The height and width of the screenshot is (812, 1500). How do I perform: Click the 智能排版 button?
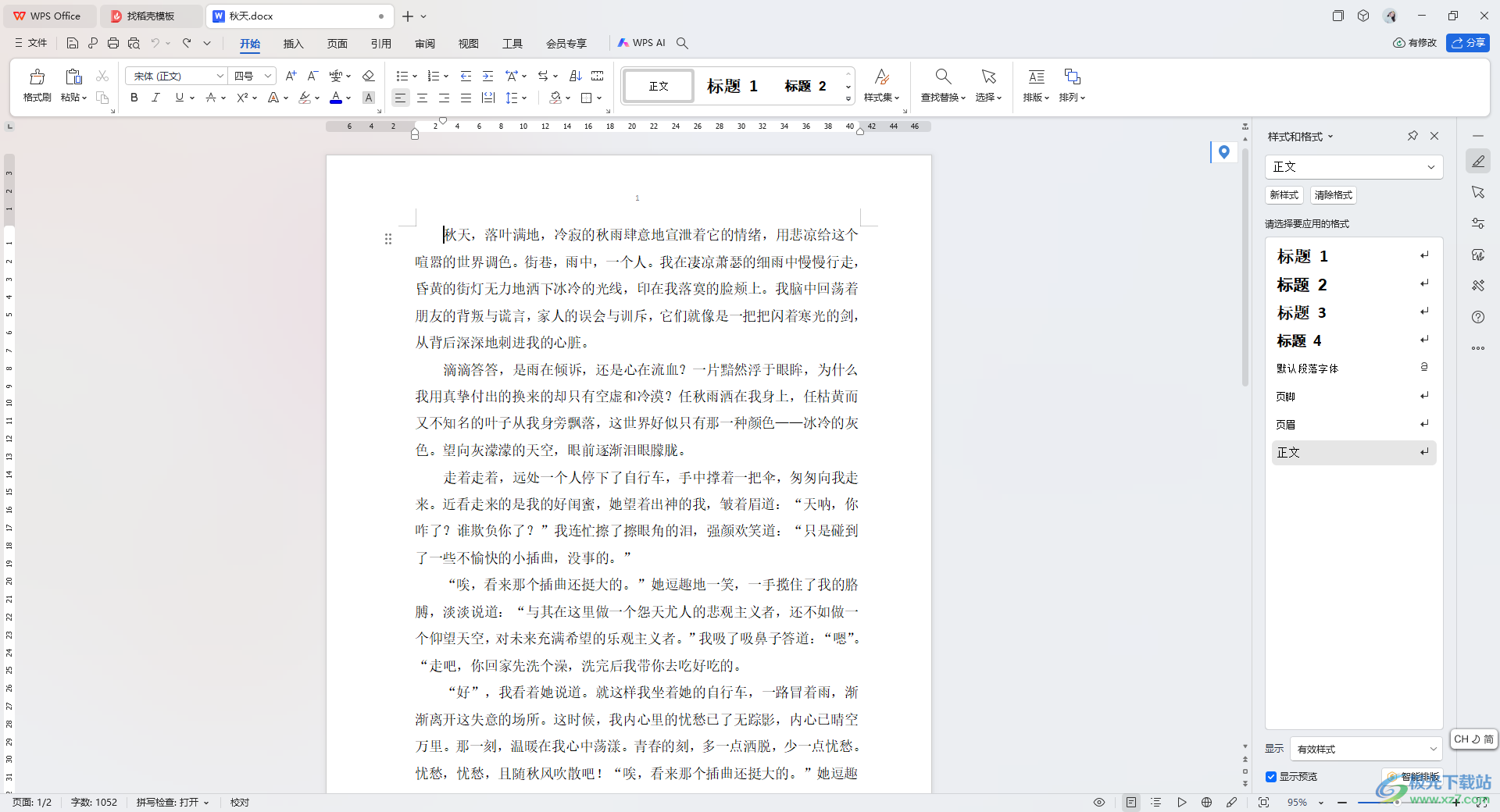click(1411, 777)
